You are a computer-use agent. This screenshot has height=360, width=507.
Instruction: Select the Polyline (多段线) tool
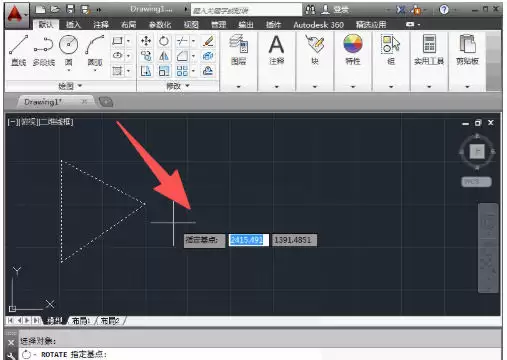(x=44, y=50)
